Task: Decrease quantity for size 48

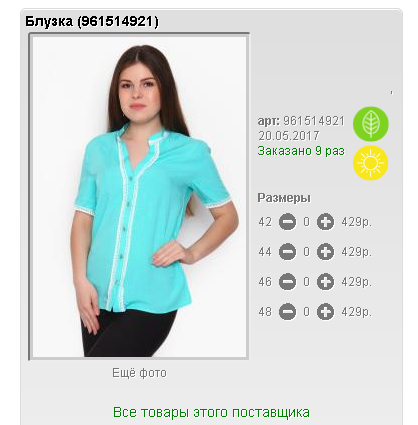Action: coord(287,312)
